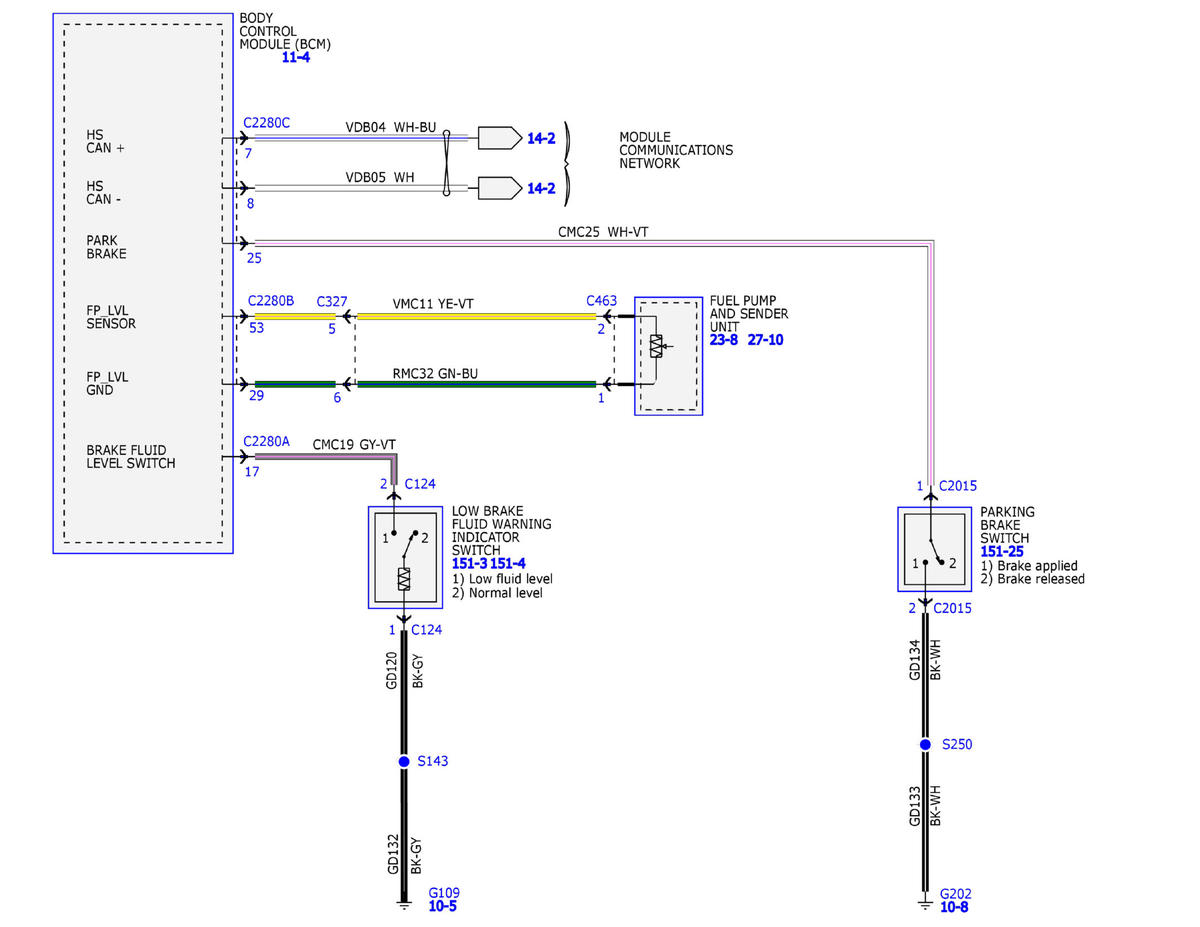The height and width of the screenshot is (927, 1200).
Task: Open the 14-2 link beside VDB05 WH
Action: [x=541, y=187]
